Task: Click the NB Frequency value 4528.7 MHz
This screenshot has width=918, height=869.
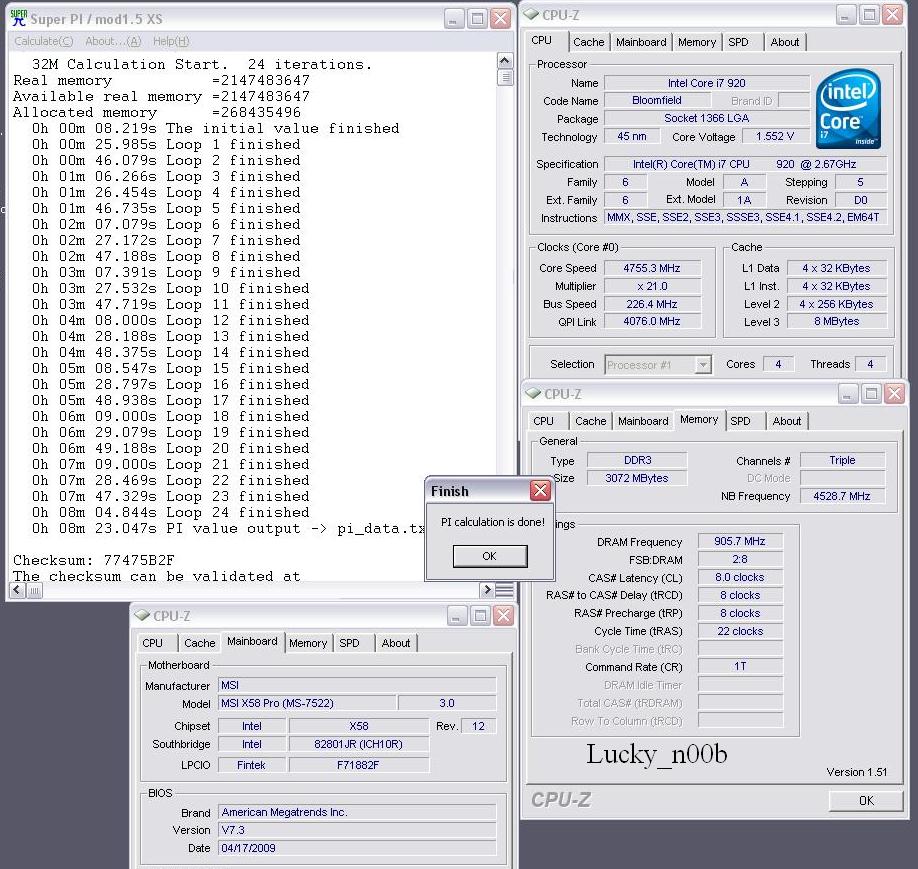Action: coord(842,496)
